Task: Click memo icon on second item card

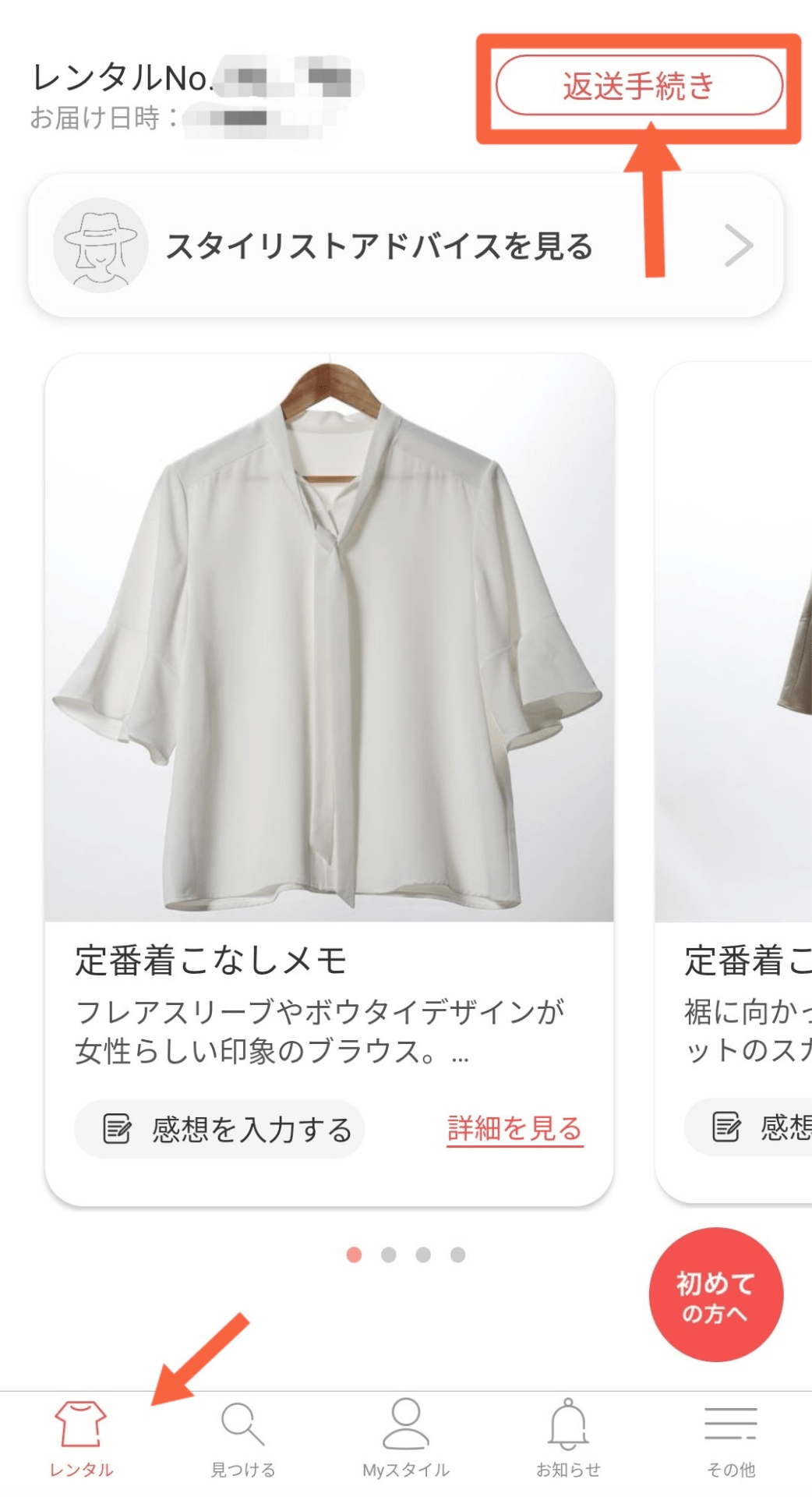Action: [x=726, y=1127]
